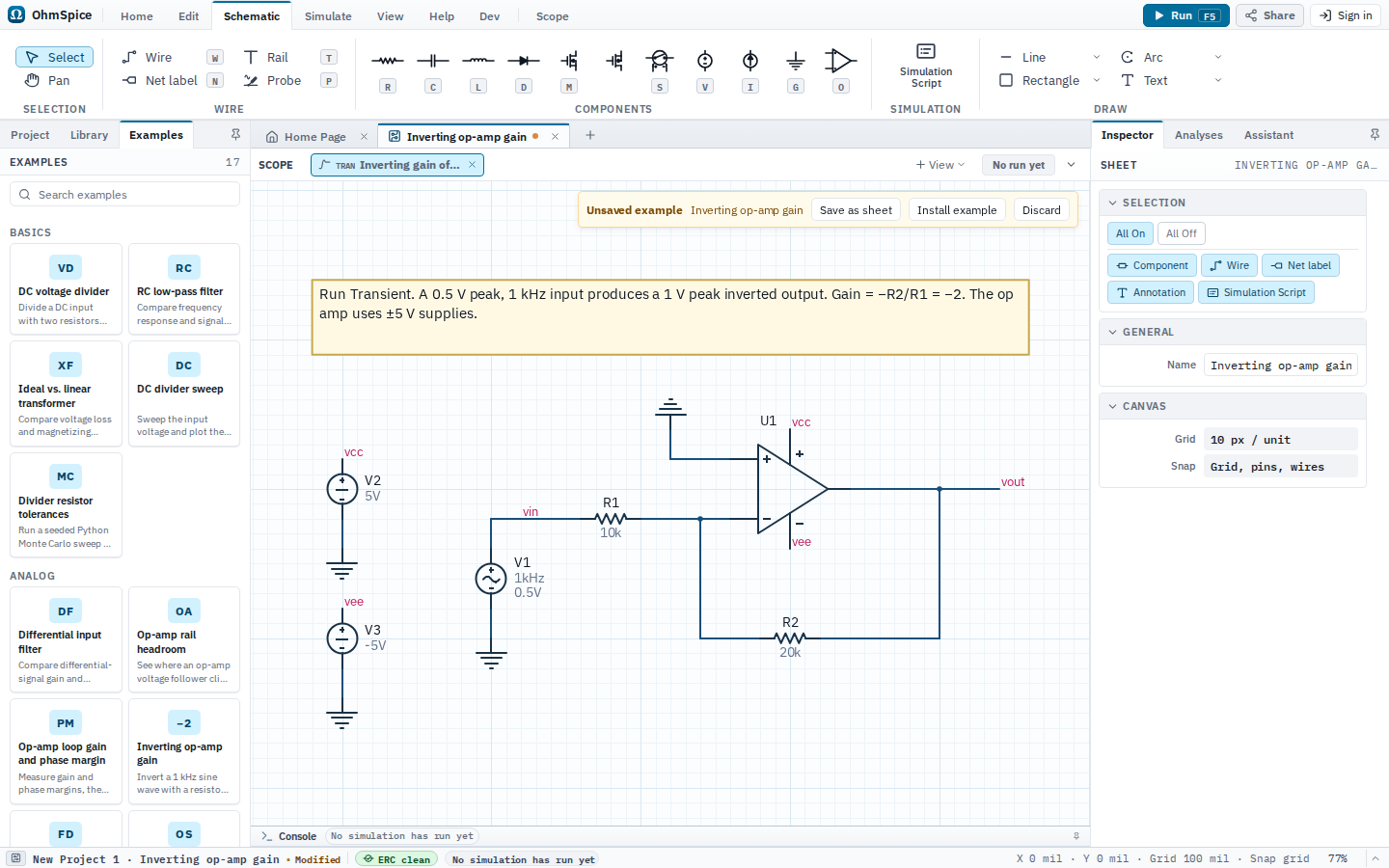Expand the scope run status dropdown
This screenshot has height=868, width=1389.
[1071, 165]
